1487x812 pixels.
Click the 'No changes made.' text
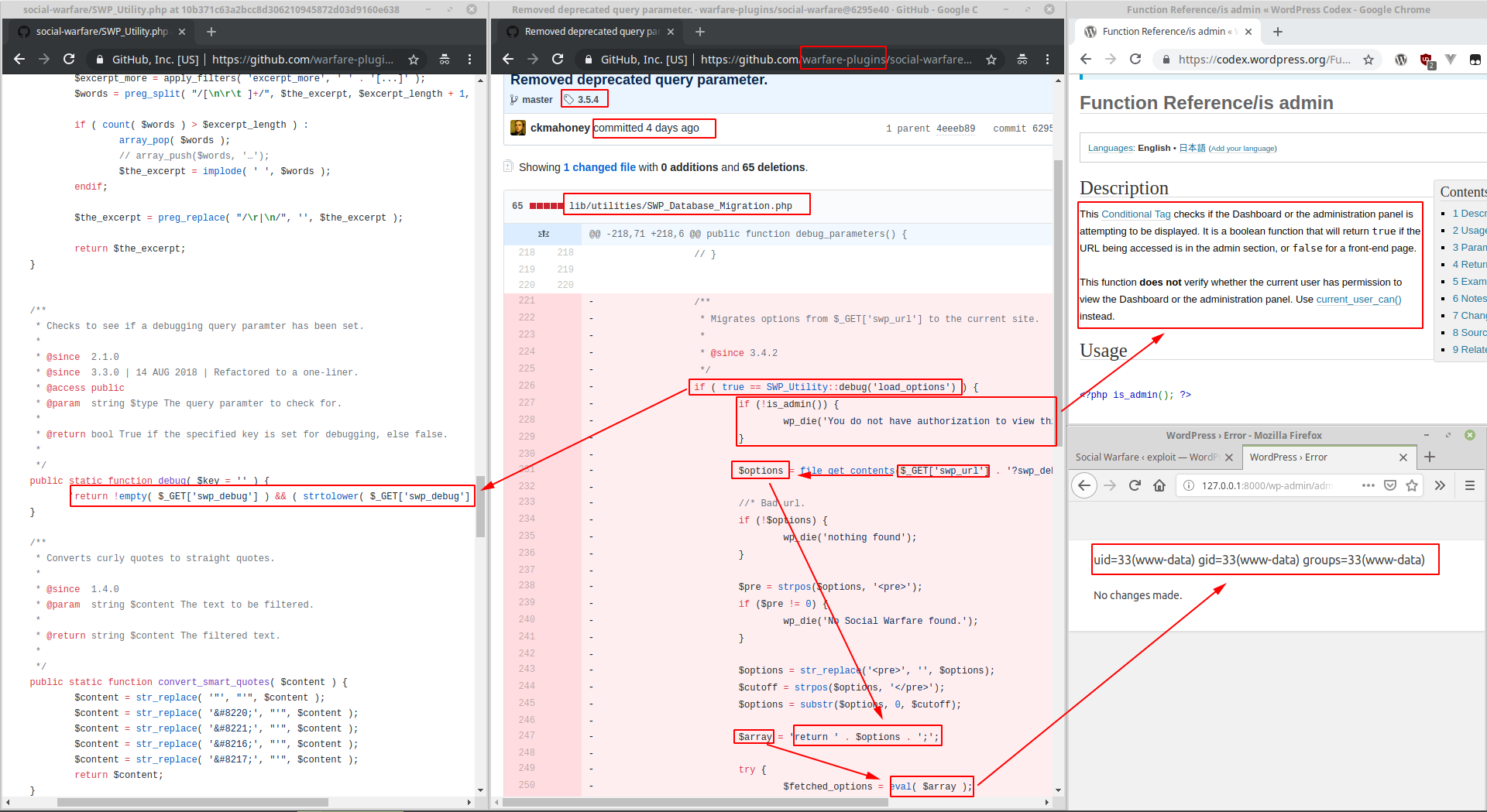point(1138,595)
